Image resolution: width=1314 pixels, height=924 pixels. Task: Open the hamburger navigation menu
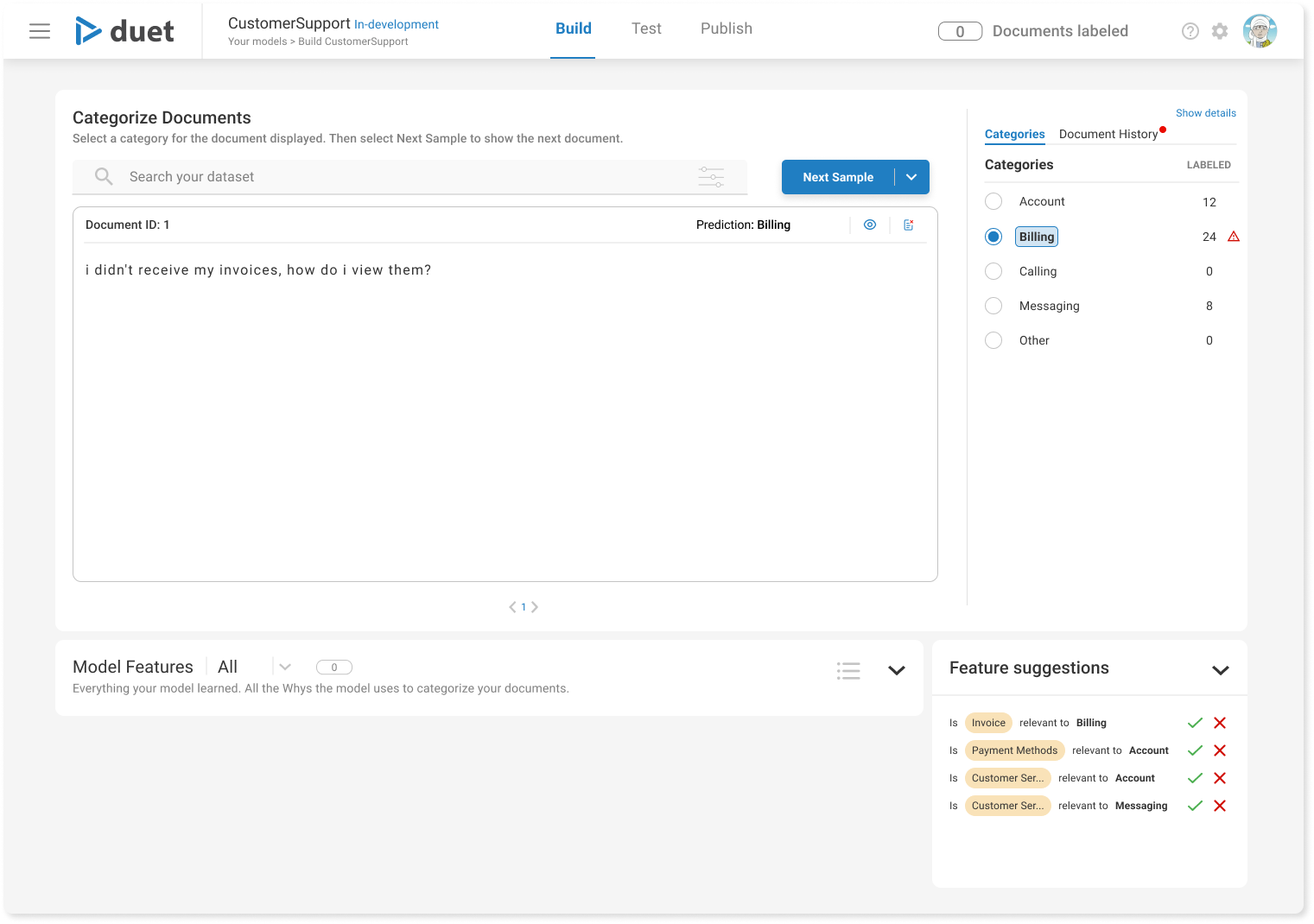(40, 31)
